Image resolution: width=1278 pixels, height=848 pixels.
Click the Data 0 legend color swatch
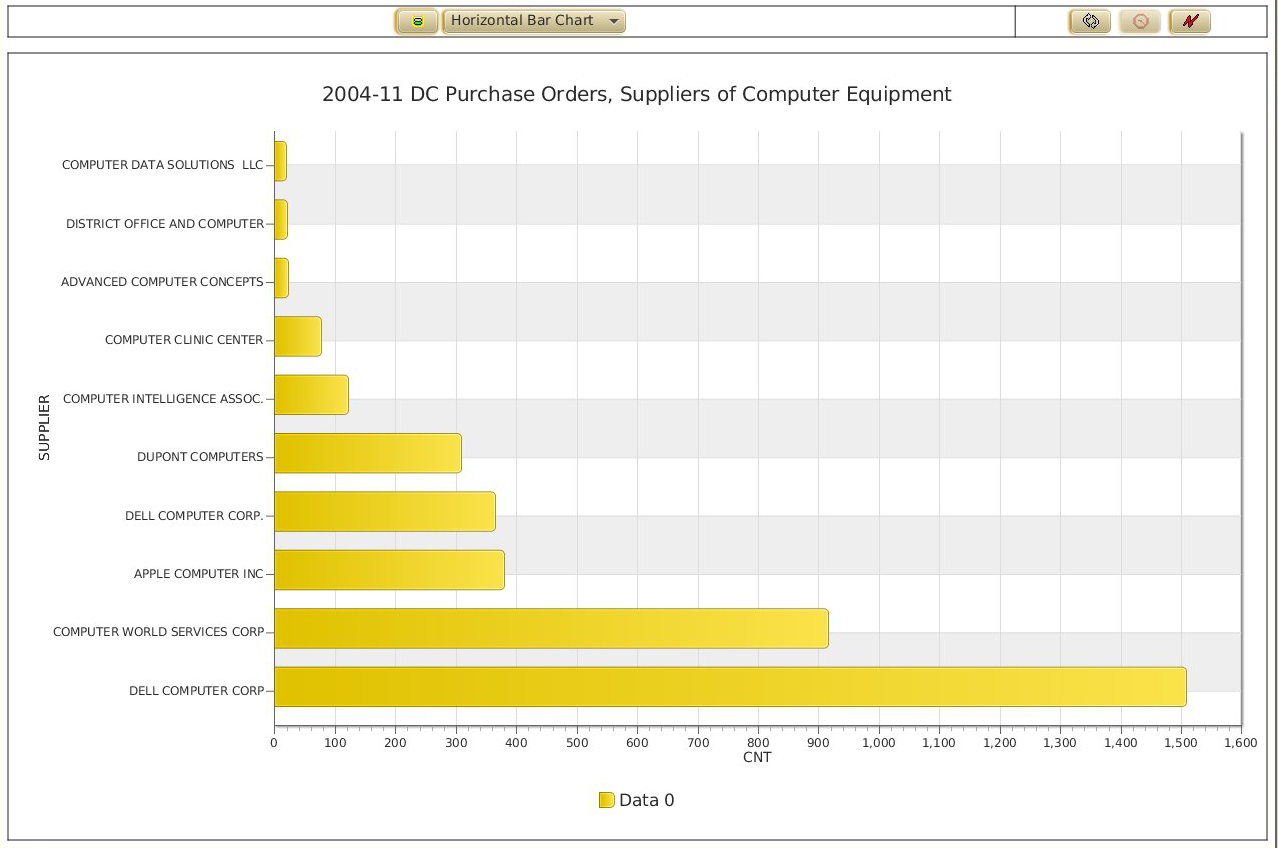tap(606, 800)
